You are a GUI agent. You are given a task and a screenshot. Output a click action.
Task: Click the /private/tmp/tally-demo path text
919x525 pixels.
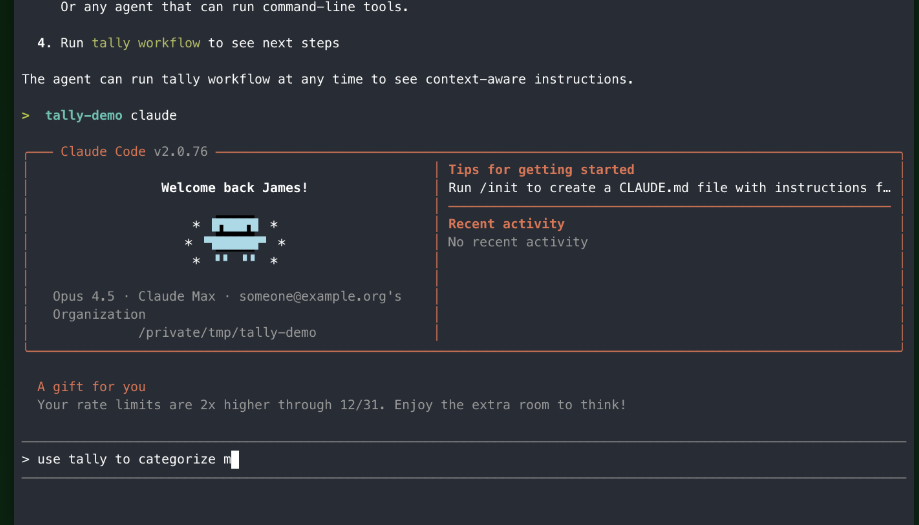227,332
